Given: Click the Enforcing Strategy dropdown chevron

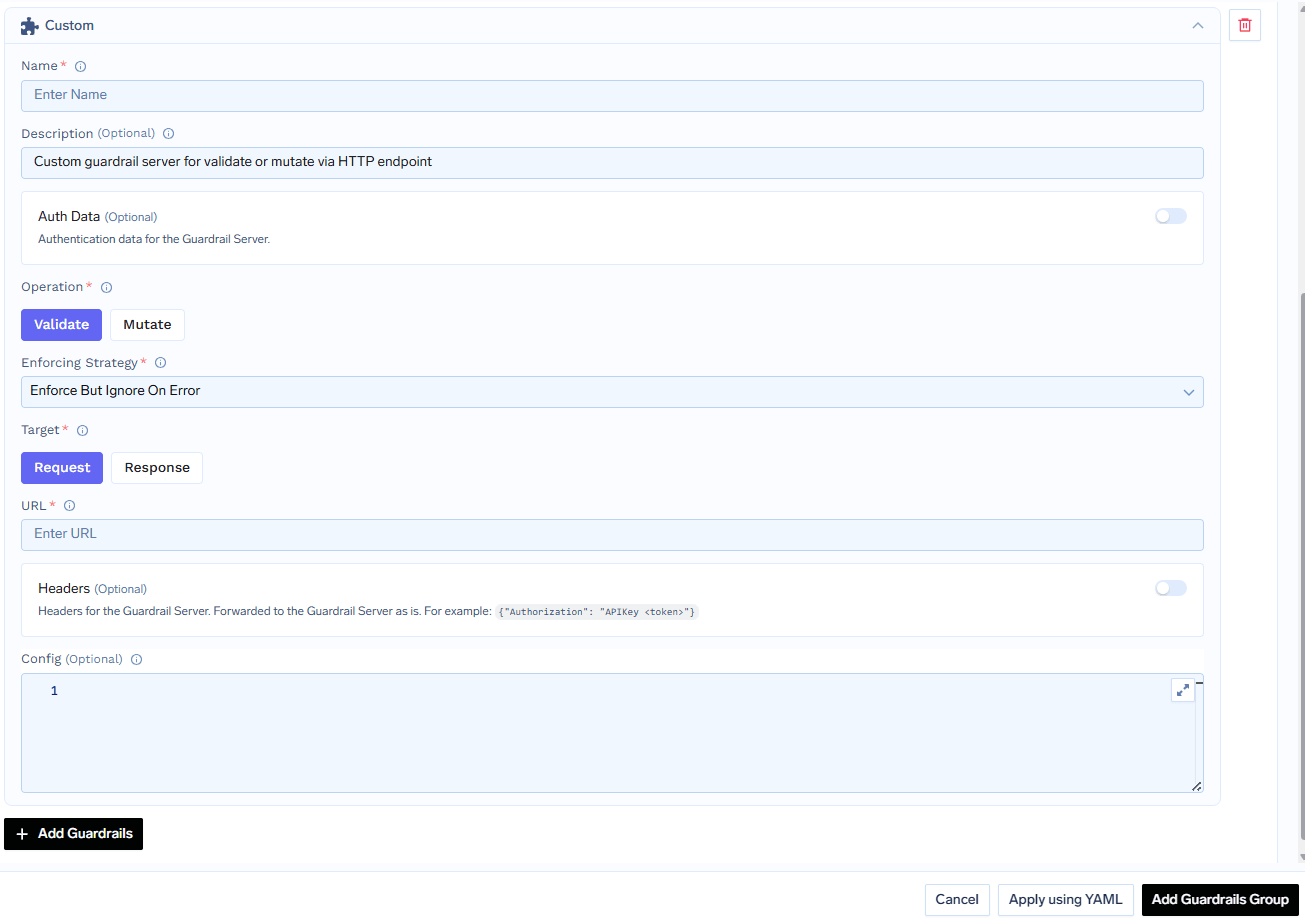Looking at the screenshot, I should click(x=1189, y=392).
